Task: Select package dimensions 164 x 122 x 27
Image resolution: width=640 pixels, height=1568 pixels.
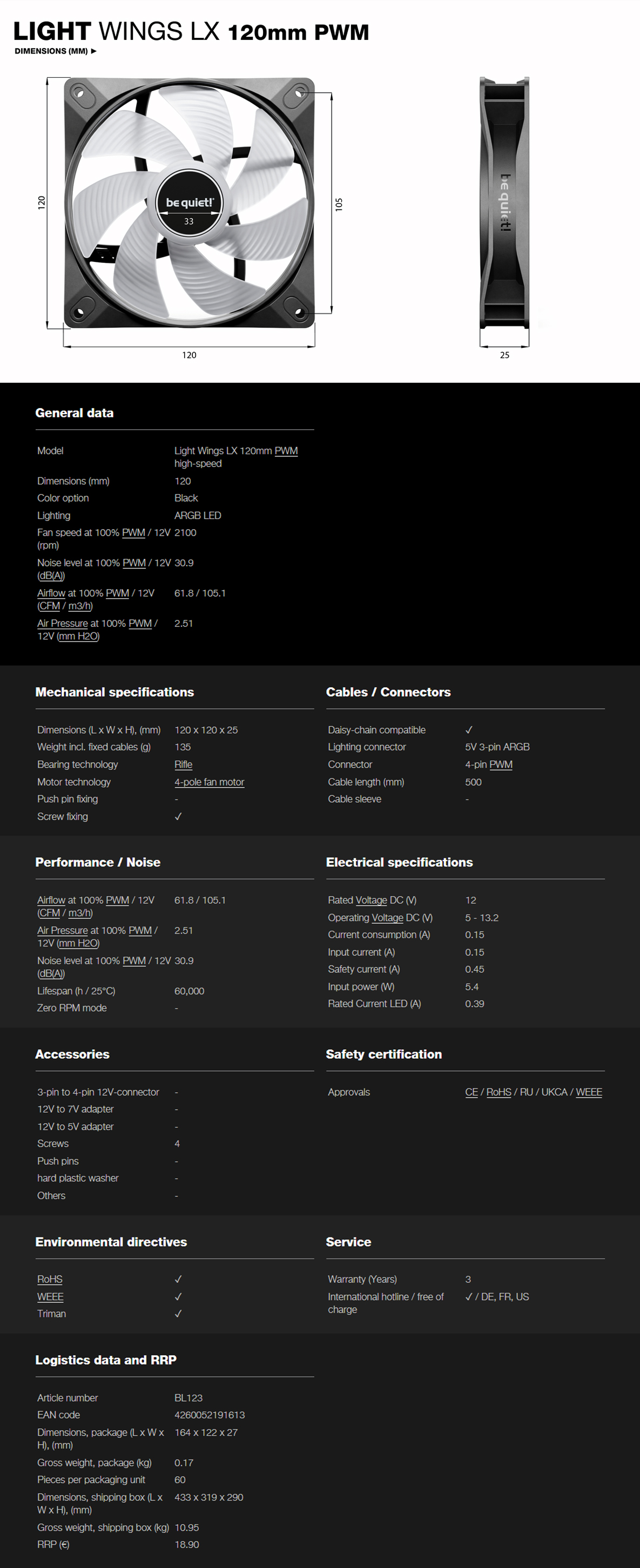Action: 206,1433
